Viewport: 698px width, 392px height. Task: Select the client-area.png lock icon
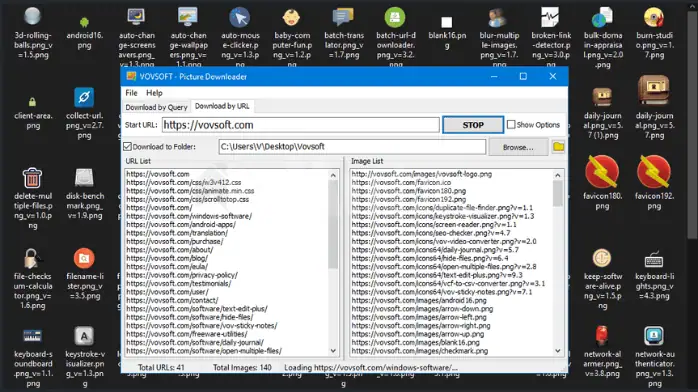pyautogui.click(x=32, y=102)
